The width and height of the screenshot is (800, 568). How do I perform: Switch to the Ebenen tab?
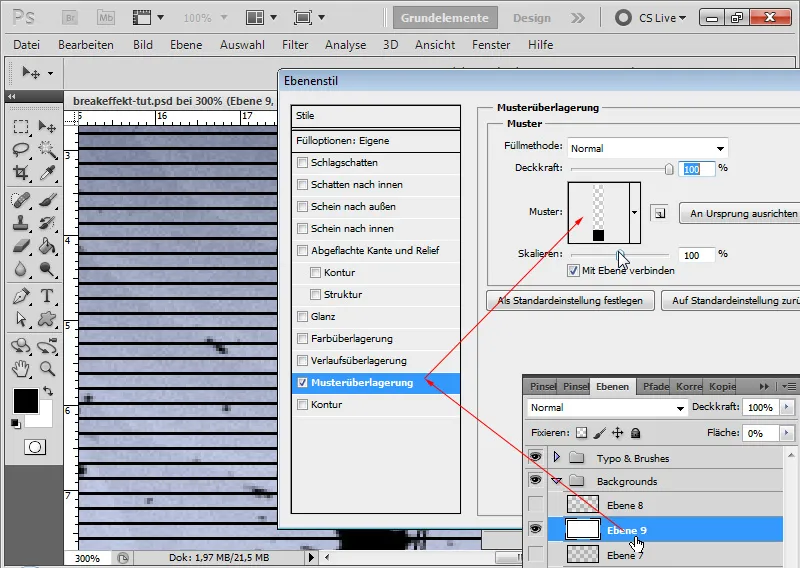pos(612,387)
